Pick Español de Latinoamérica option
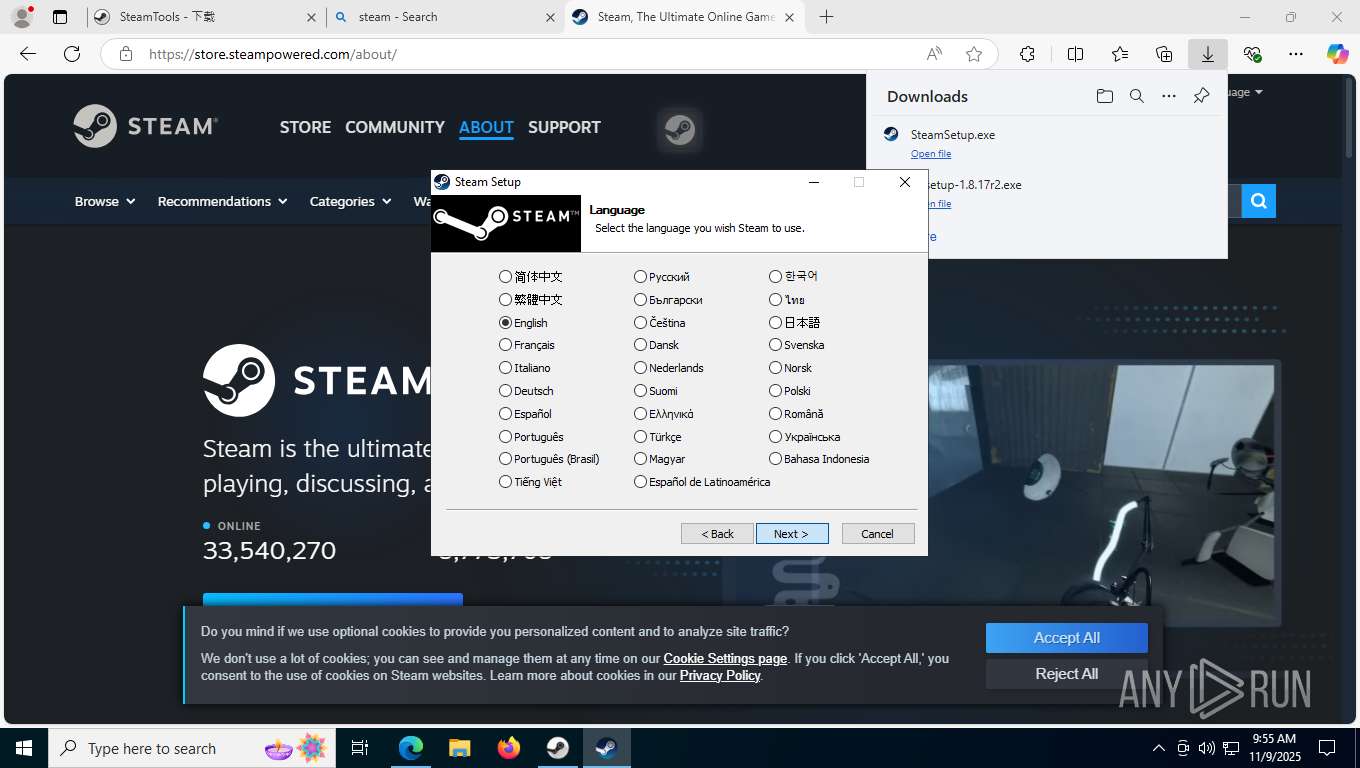The width and height of the screenshot is (1360, 768). pyautogui.click(x=702, y=482)
